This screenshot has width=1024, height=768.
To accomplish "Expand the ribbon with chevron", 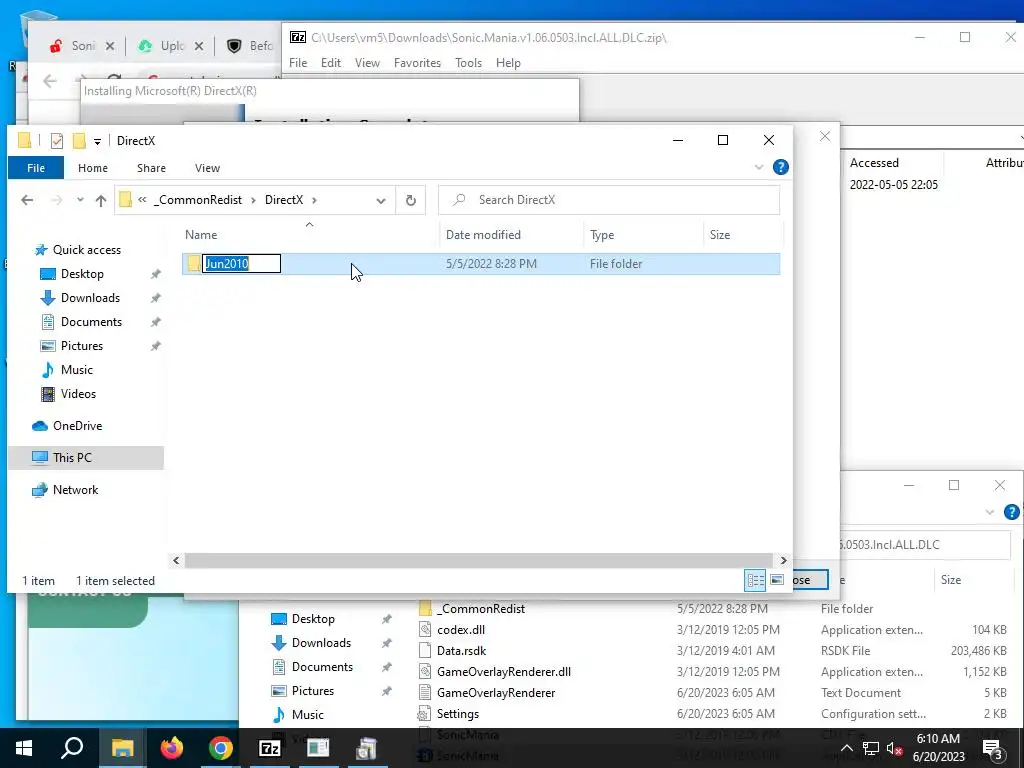I will point(759,168).
